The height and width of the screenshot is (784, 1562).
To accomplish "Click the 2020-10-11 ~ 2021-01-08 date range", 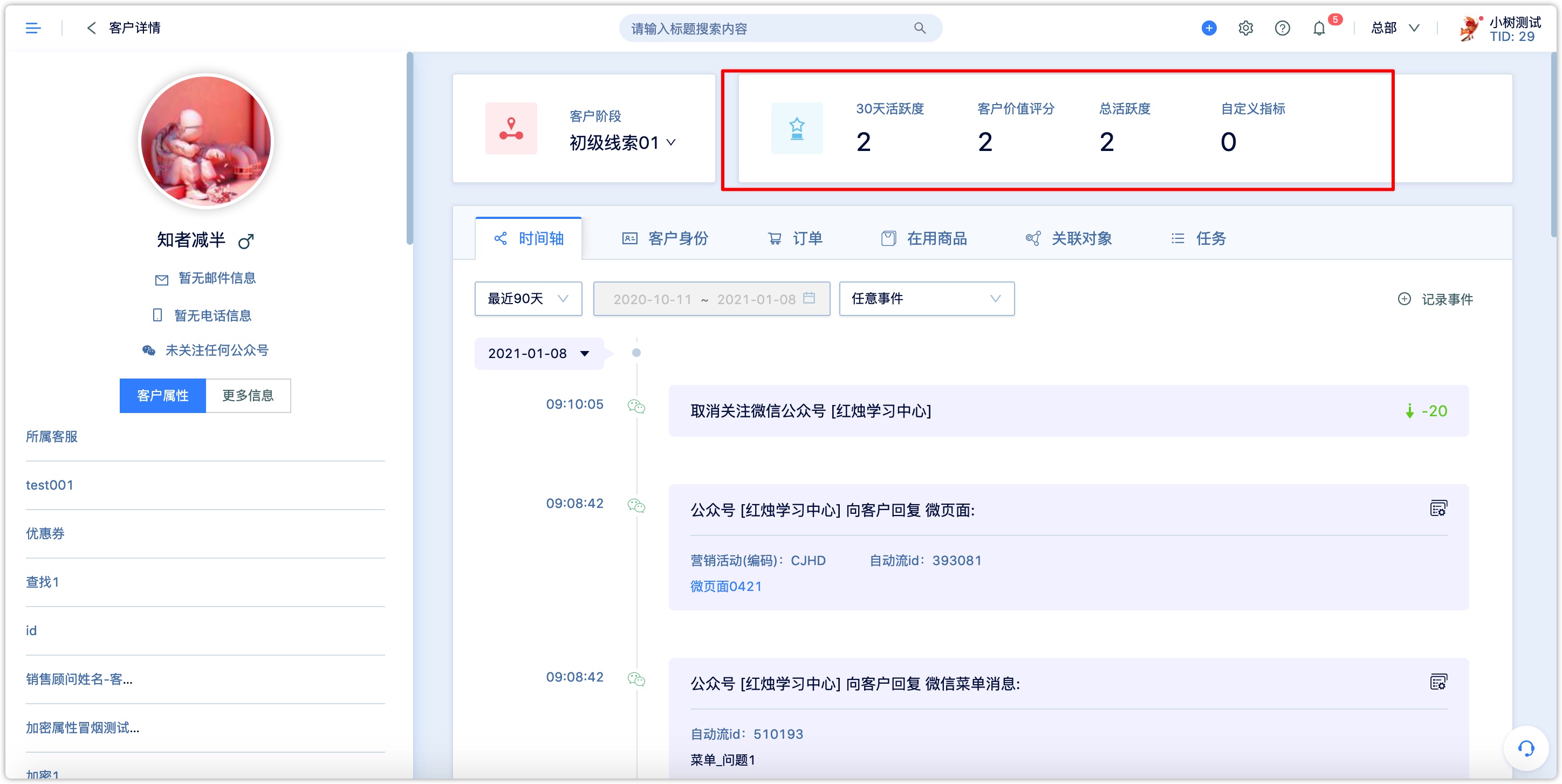I will click(x=711, y=298).
